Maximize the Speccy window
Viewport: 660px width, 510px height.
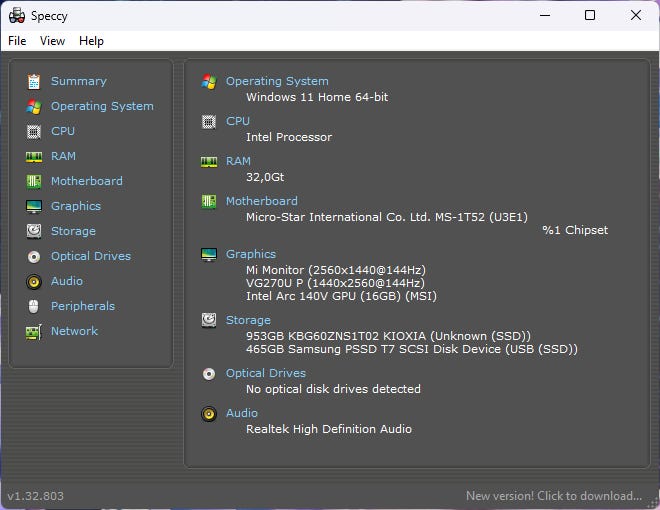(x=590, y=16)
